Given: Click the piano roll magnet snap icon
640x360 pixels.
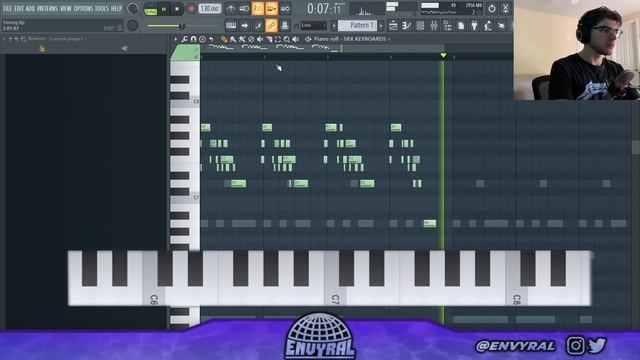Looking at the screenshot, I should pyautogui.click(x=193, y=39).
